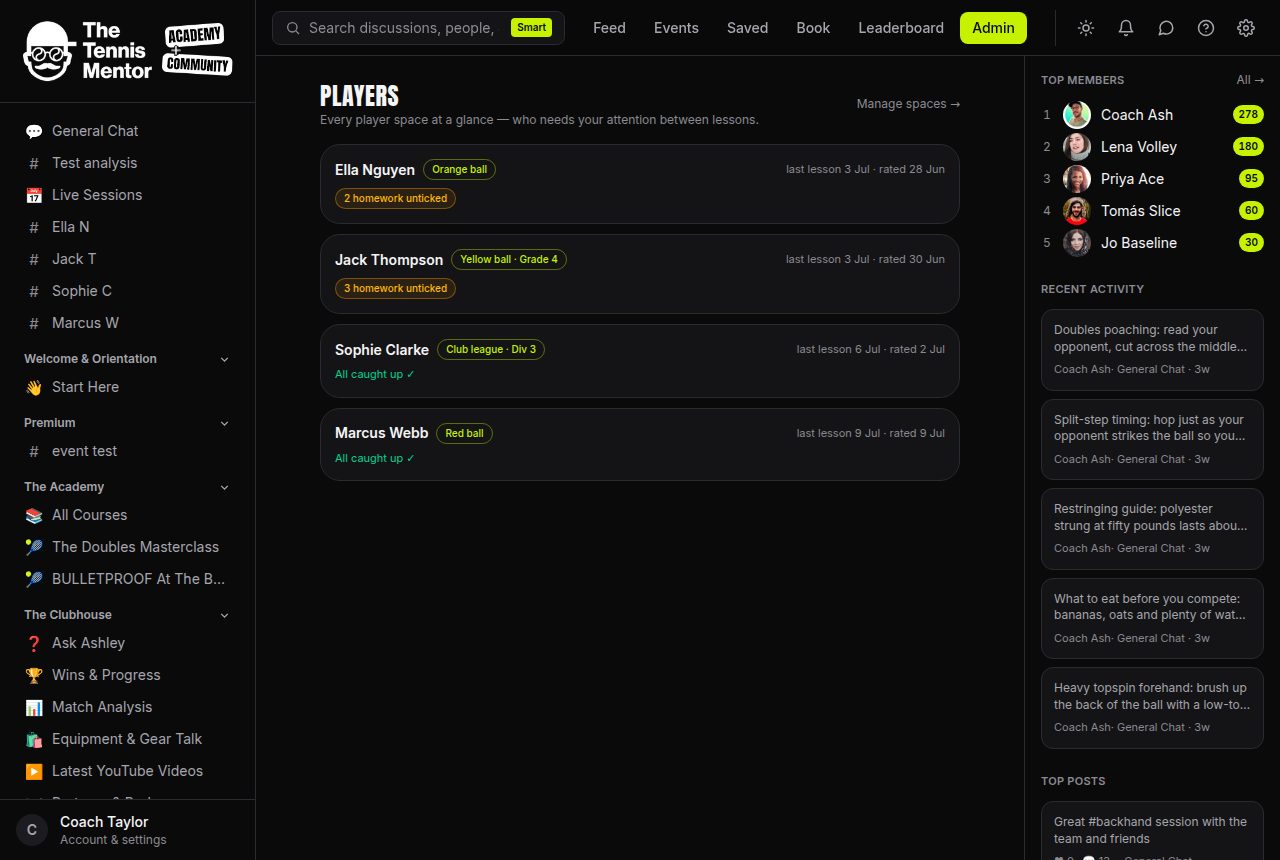The height and width of the screenshot is (860, 1280).
Task: Open the messages chat bubble icon
Action: pyautogui.click(x=1166, y=28)
